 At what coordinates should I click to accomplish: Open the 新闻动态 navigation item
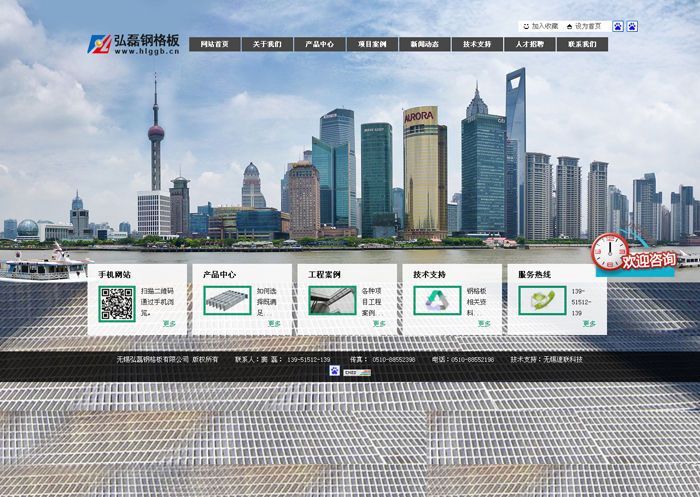pyautogui.click(x=424, y=44)
